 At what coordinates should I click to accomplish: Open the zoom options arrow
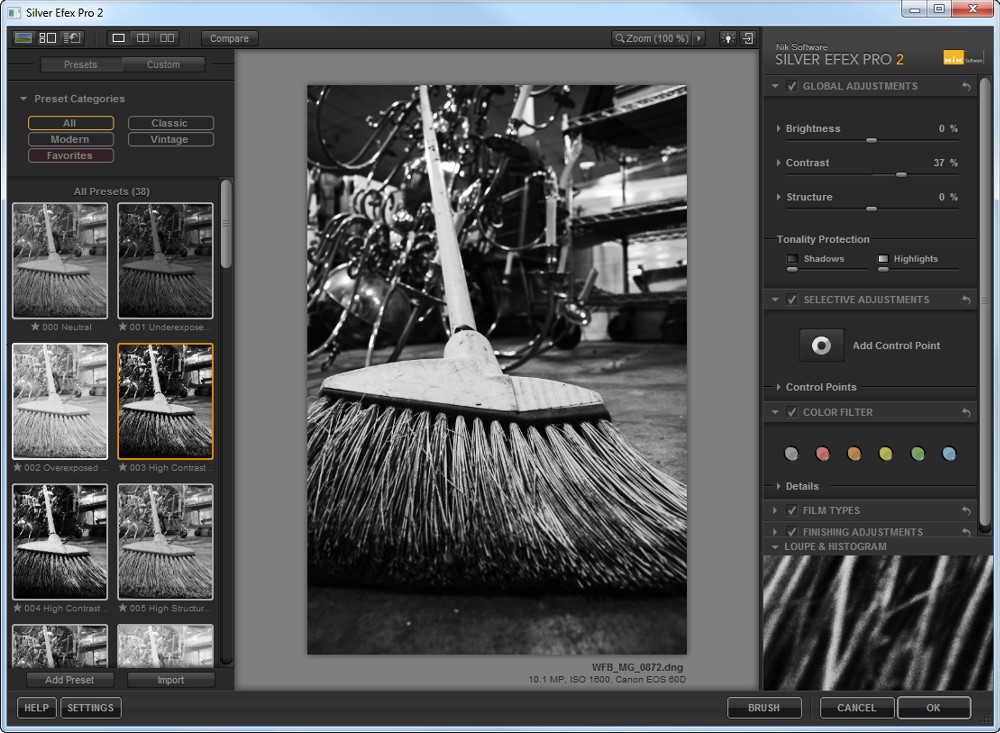tap(699, 38)
